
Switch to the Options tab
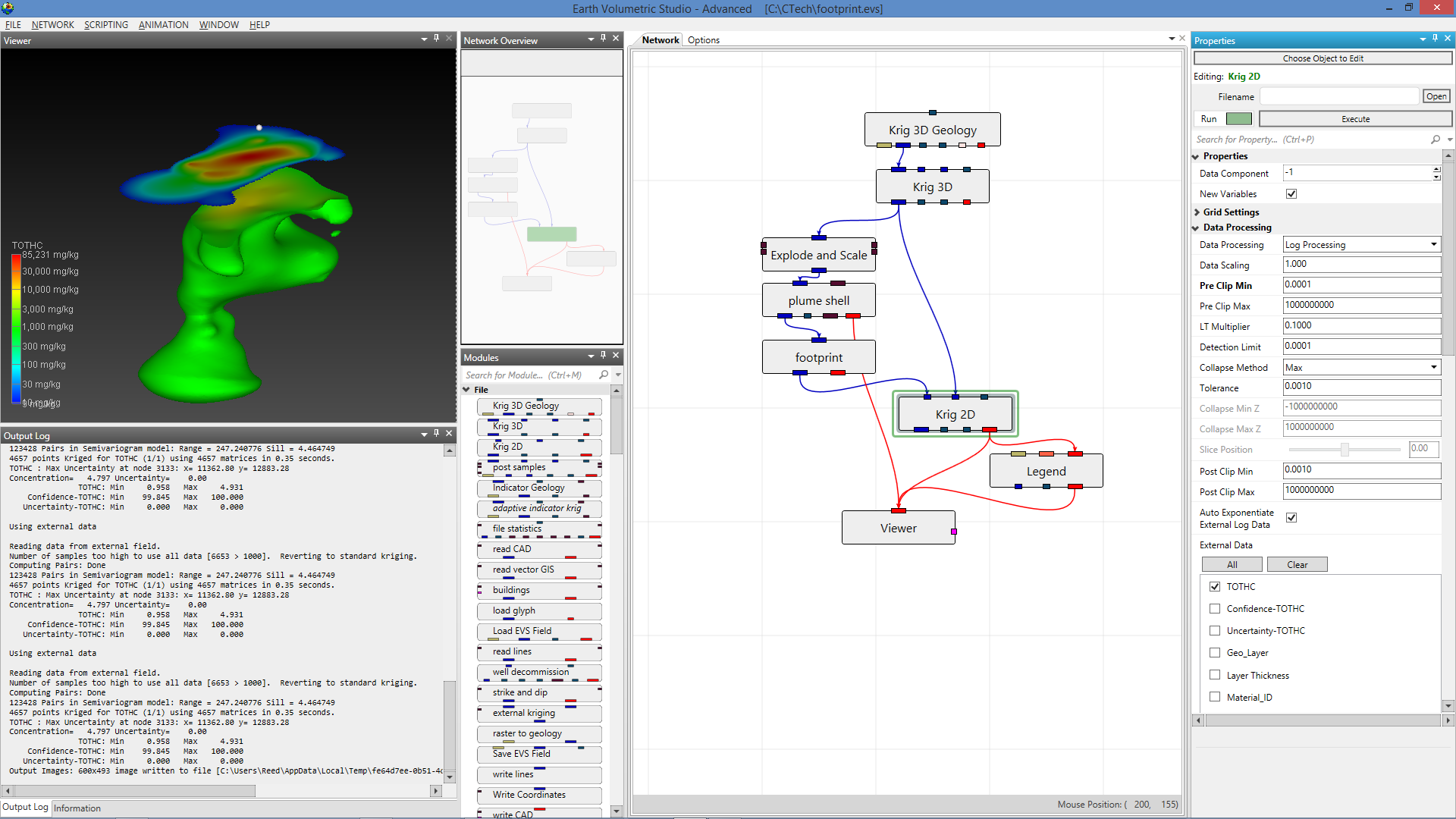(x=703, y=40)
